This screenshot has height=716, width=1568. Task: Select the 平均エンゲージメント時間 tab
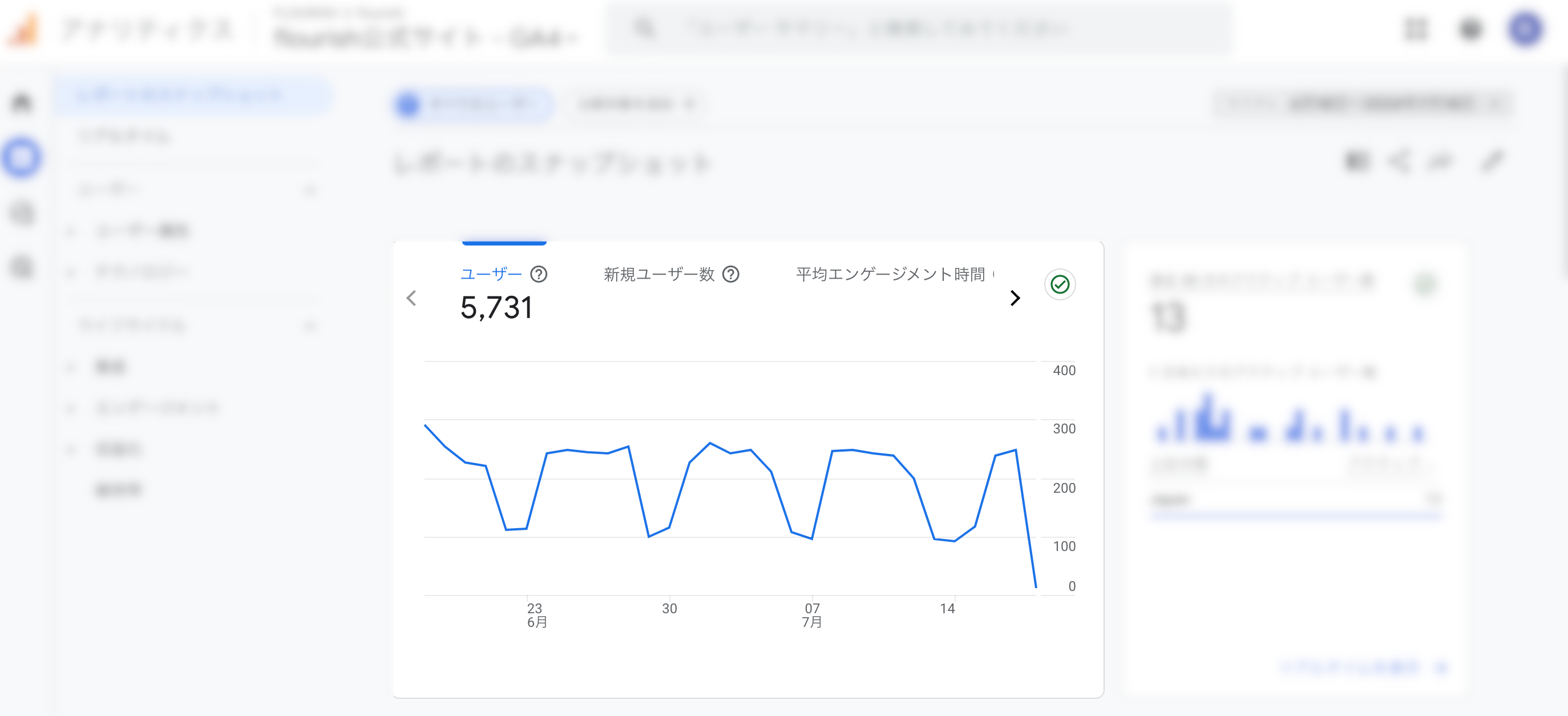tap(891, 275)
